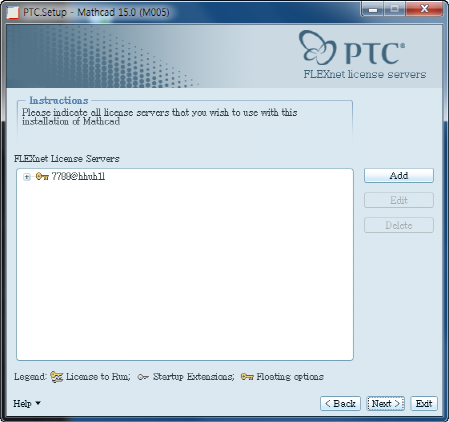Go back with the Back button

coord(340,404)
